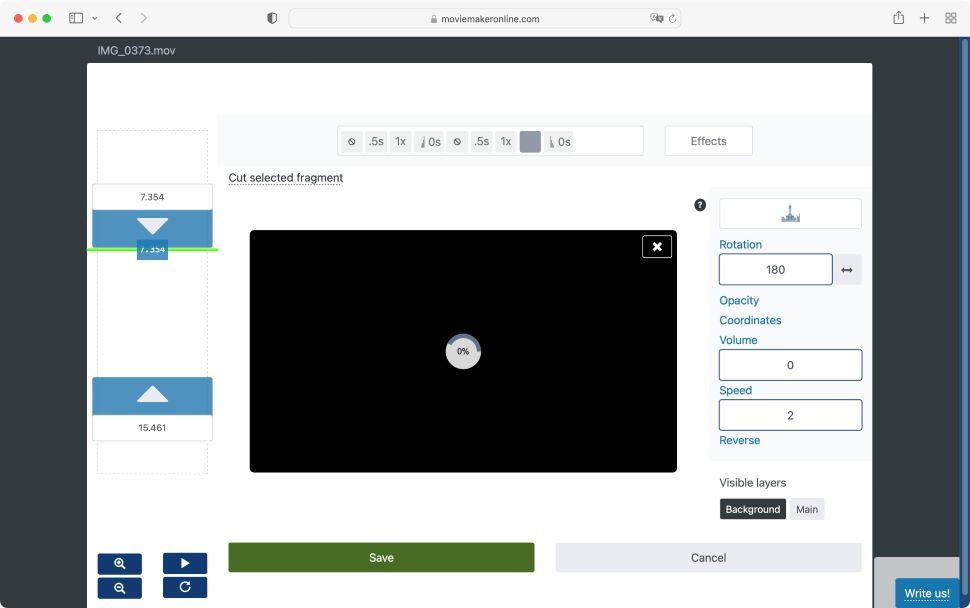The image size is (970, 608).
Task: Select the "1x" fade option
Action: 399,141
